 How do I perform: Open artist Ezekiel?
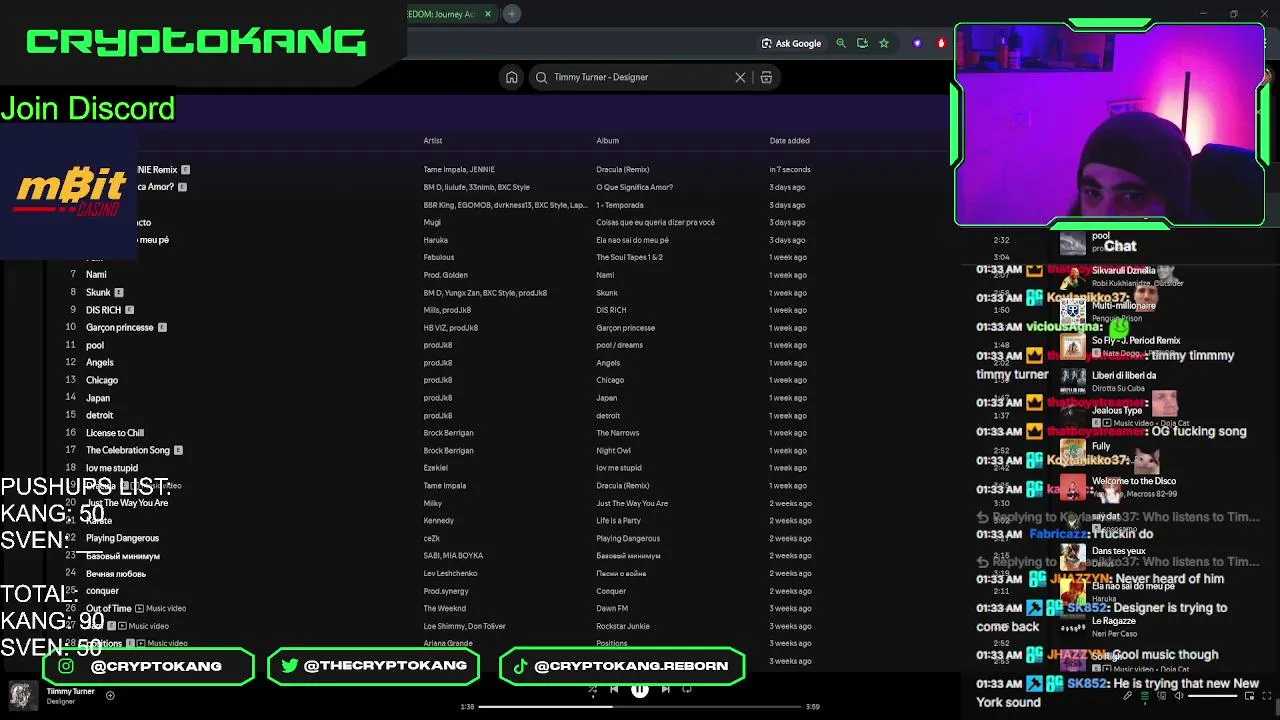(x=435, y=468)
